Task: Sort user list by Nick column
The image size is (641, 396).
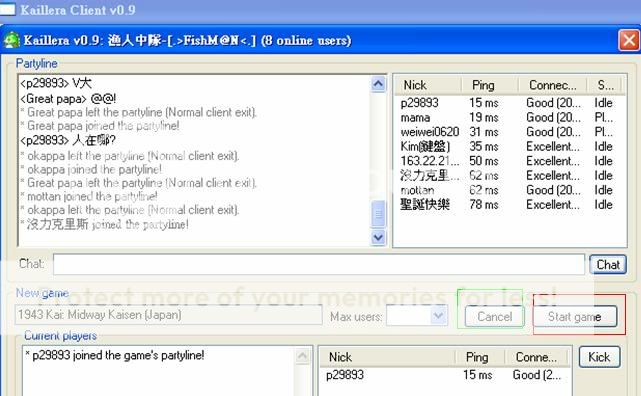Action: pos(428,85)
